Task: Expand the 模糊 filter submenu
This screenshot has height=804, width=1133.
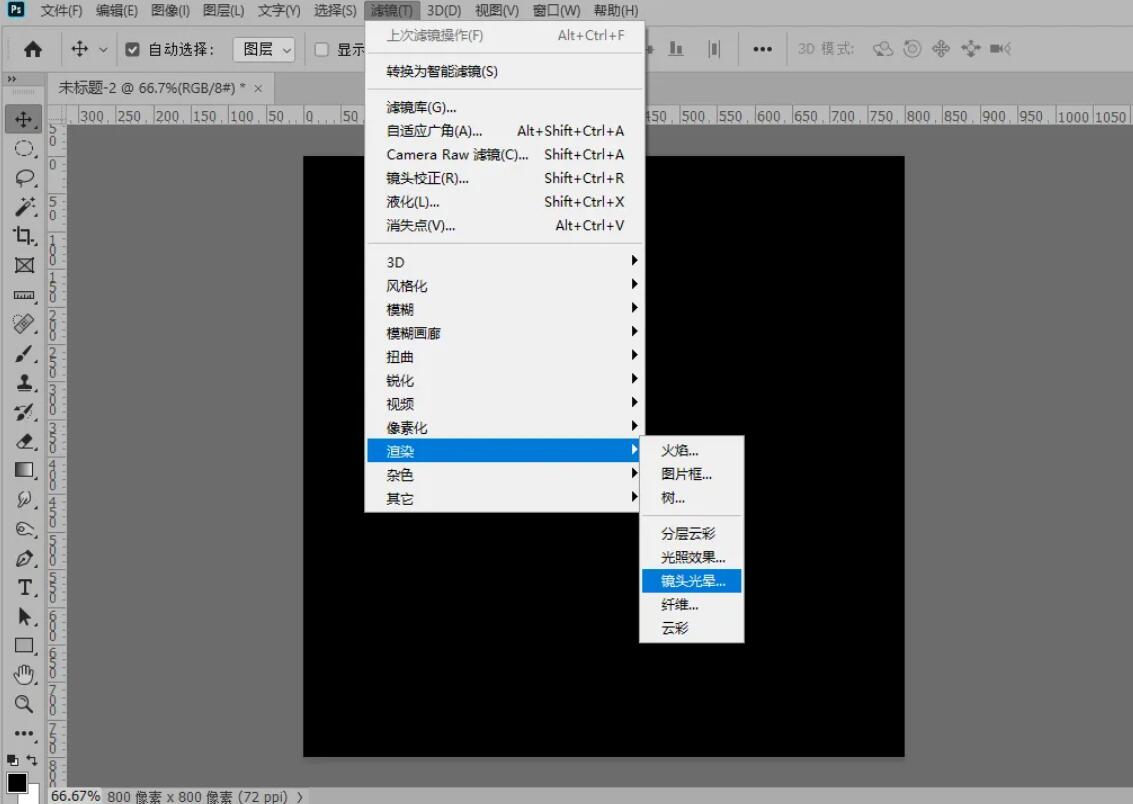Action: (x=399, y=308)
